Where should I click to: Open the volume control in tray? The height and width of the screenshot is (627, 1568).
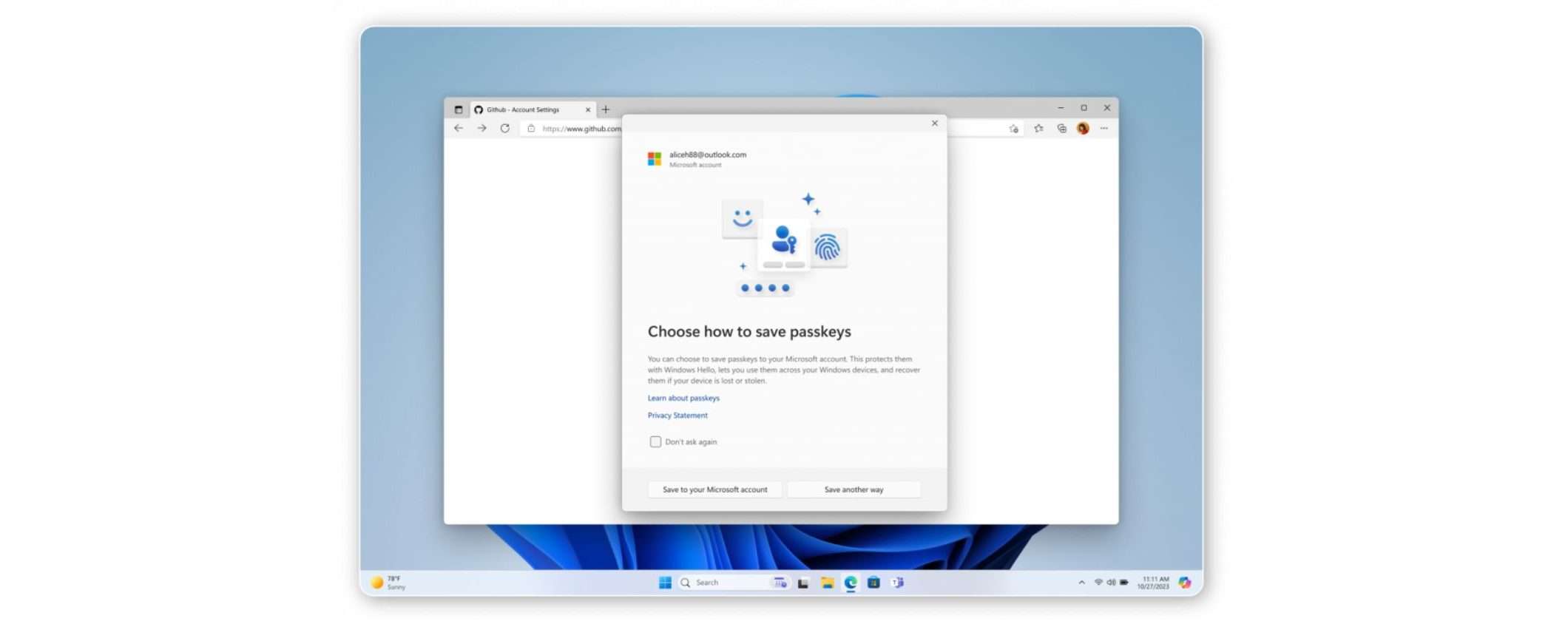[x=1111, y=583]
